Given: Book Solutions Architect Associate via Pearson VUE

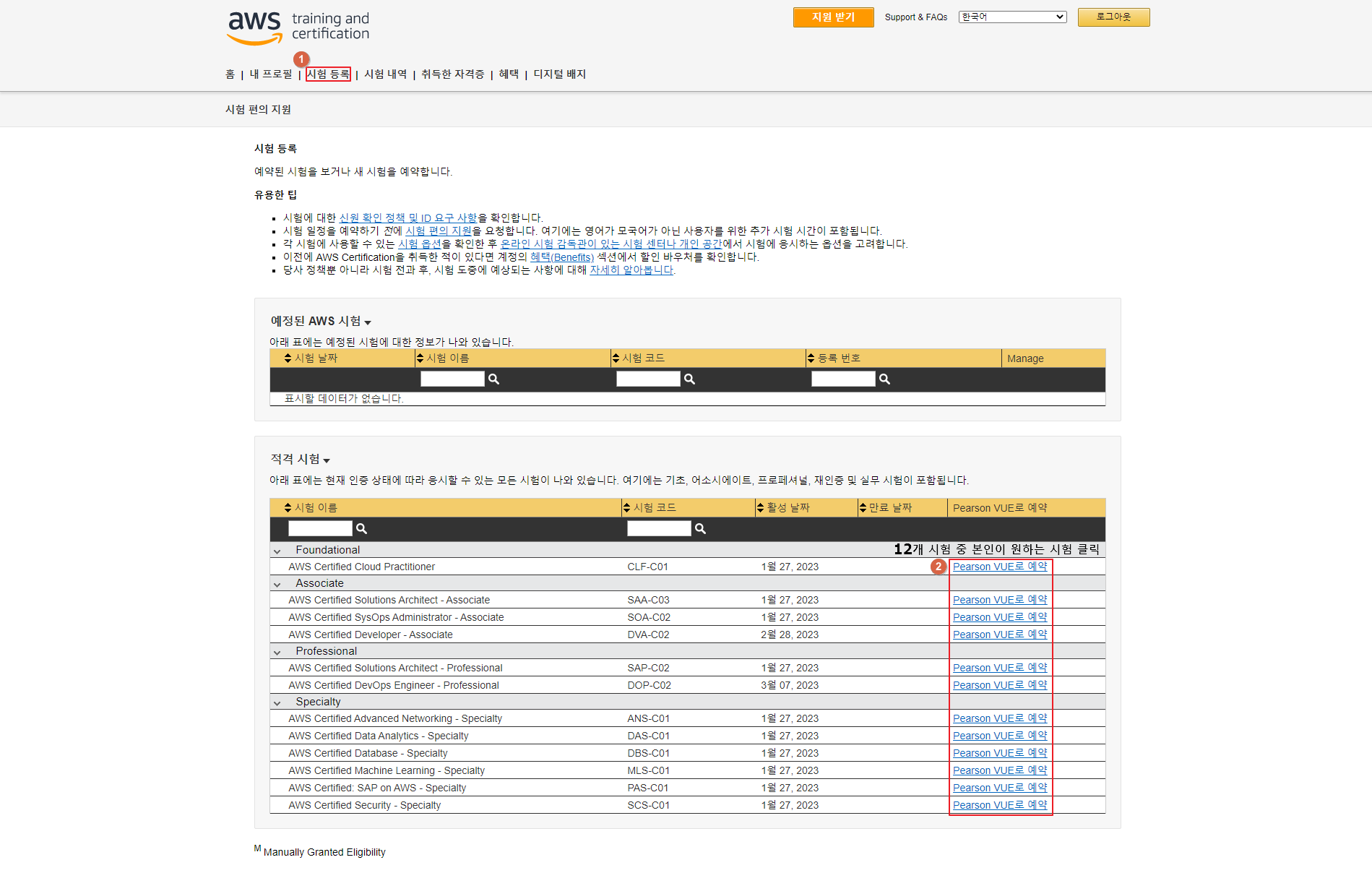Looking at the screenshot, I should (x=1000, y=601).
